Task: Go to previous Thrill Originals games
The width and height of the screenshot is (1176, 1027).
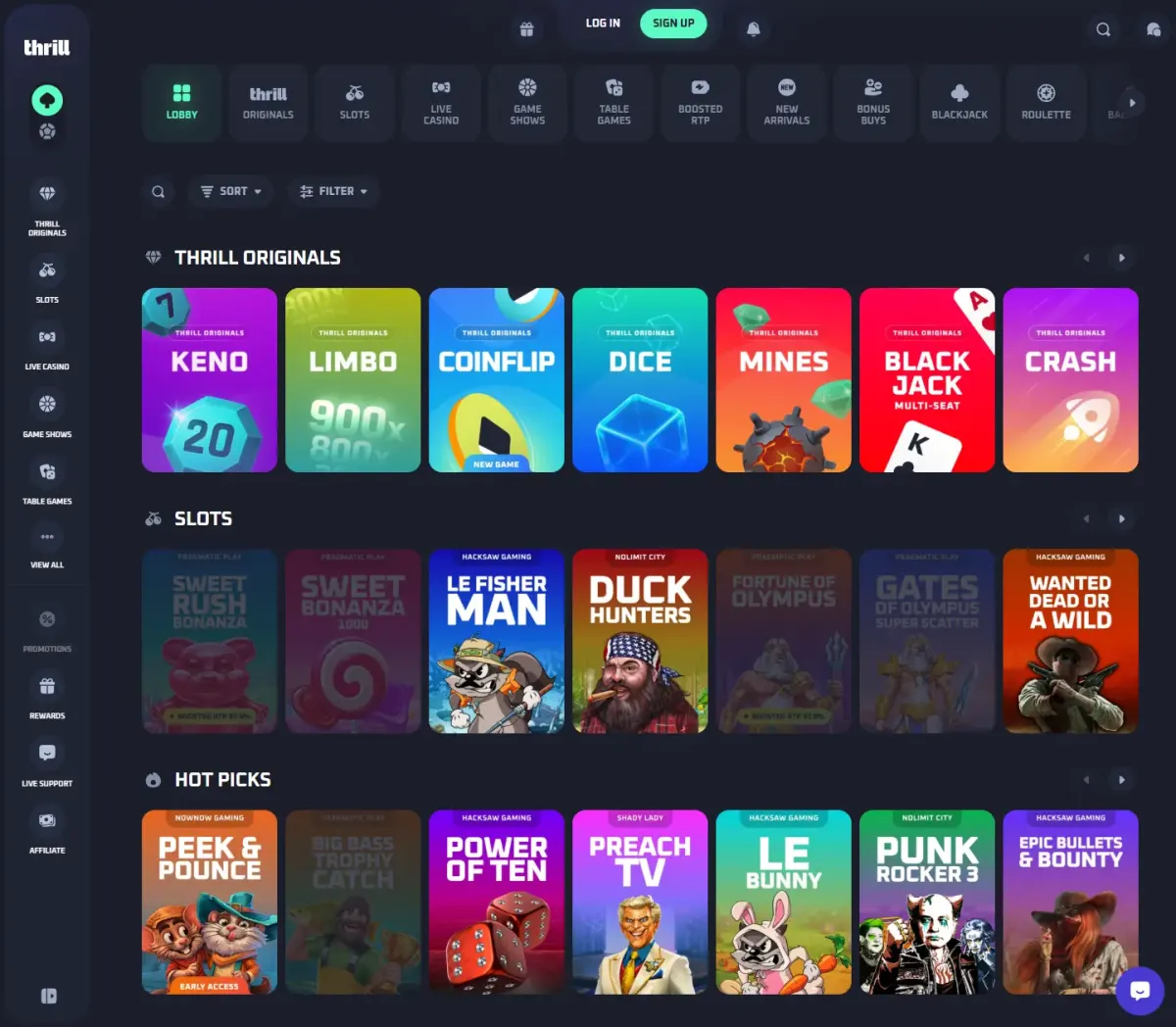Action: click(x=1086, y=258)
